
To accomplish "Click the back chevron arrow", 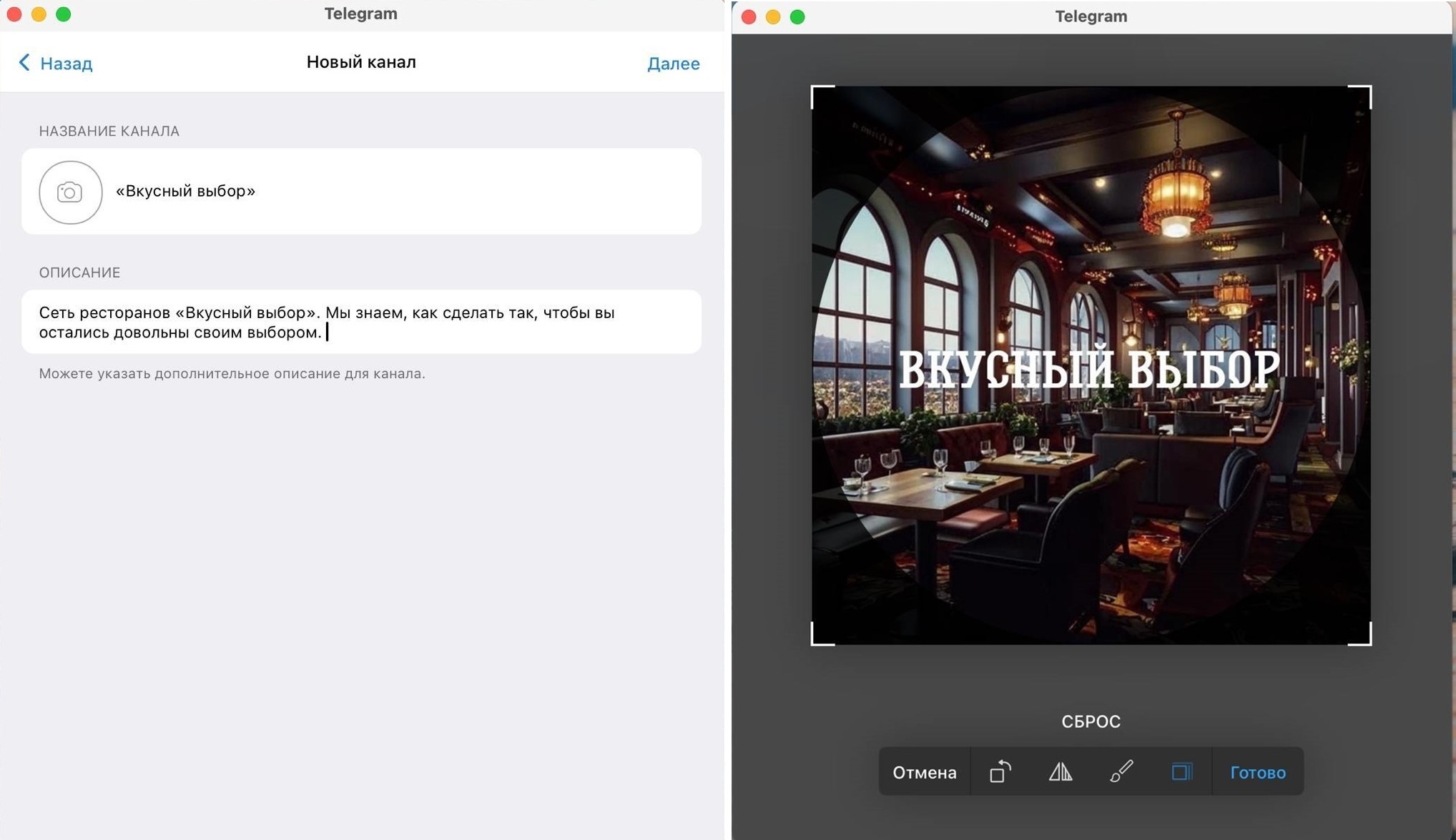I will (24, 63).
